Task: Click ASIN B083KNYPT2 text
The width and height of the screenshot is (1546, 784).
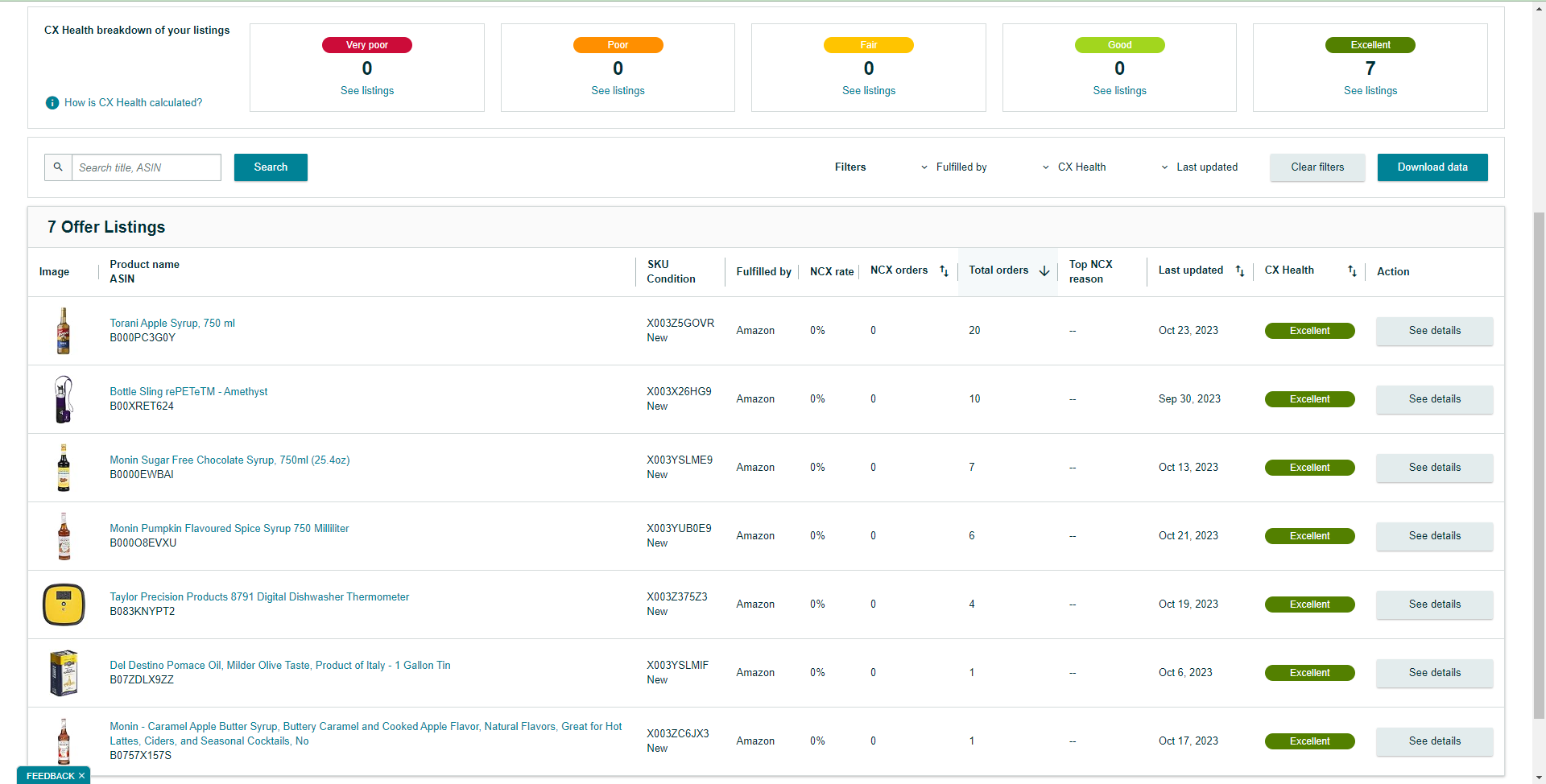Action: click(143, 612)
